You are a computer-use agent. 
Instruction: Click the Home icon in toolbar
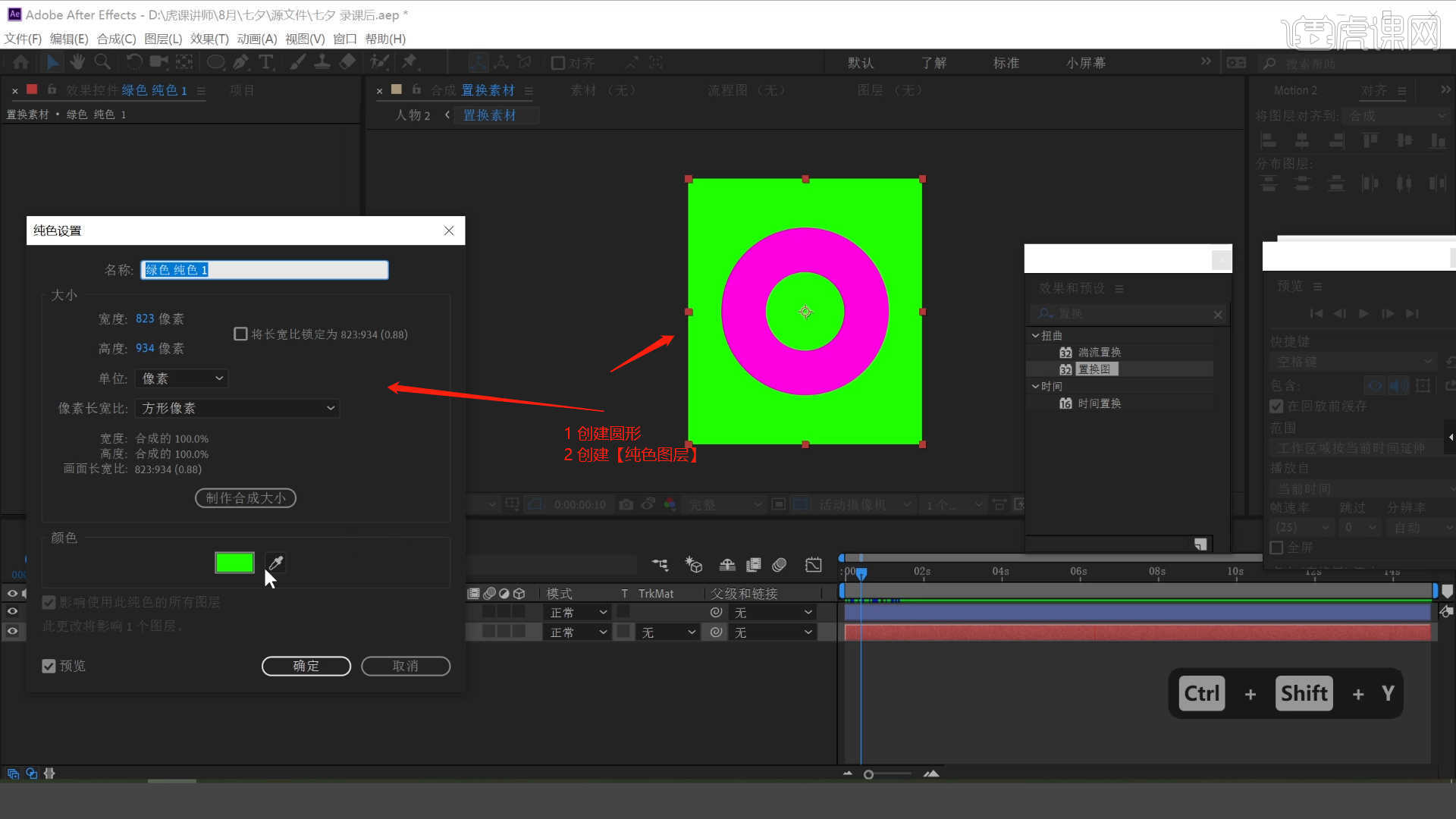(x=21, y=62)
